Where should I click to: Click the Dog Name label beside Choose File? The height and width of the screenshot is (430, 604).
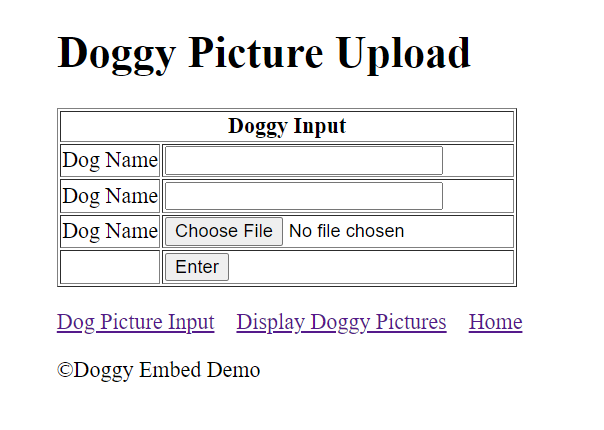[110, 231]
